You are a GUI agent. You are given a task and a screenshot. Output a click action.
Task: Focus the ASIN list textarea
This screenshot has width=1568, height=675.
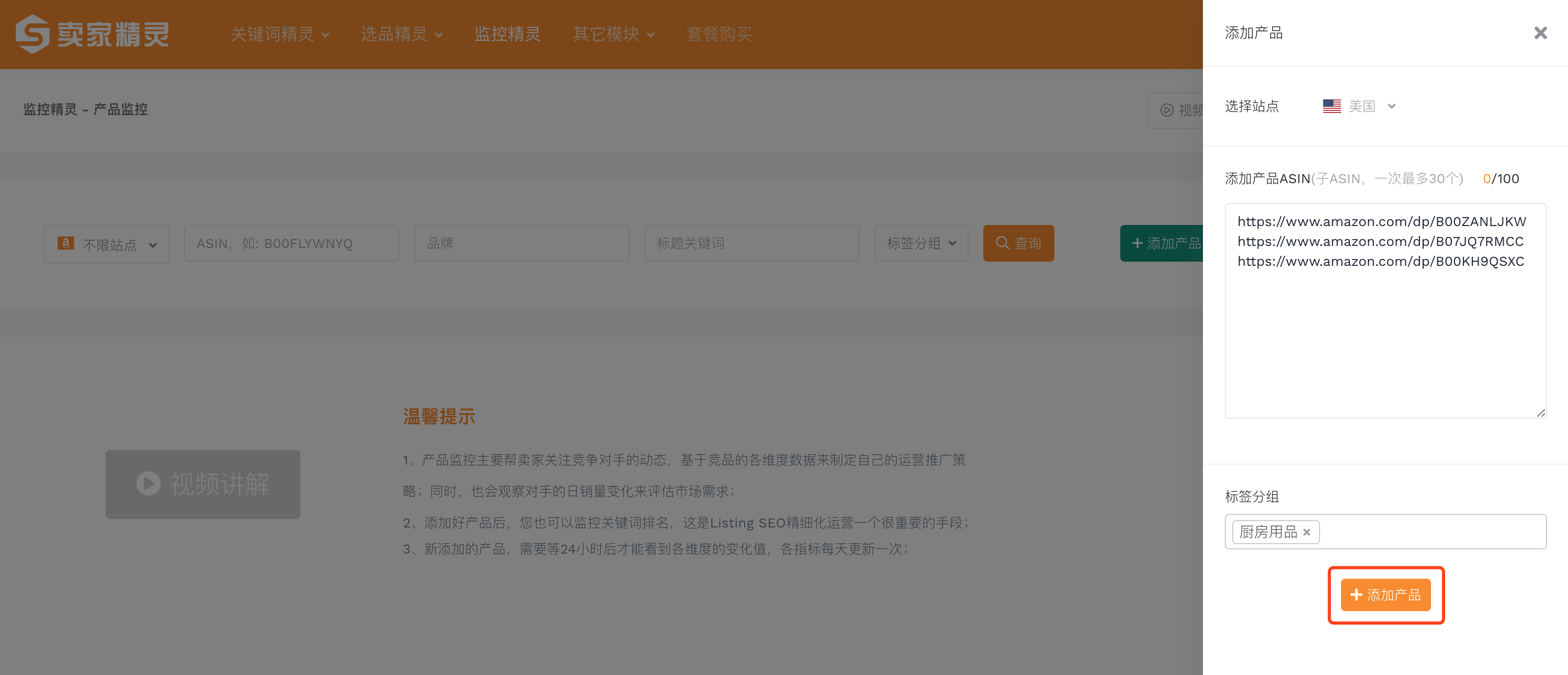click(x=1385, y=311)
